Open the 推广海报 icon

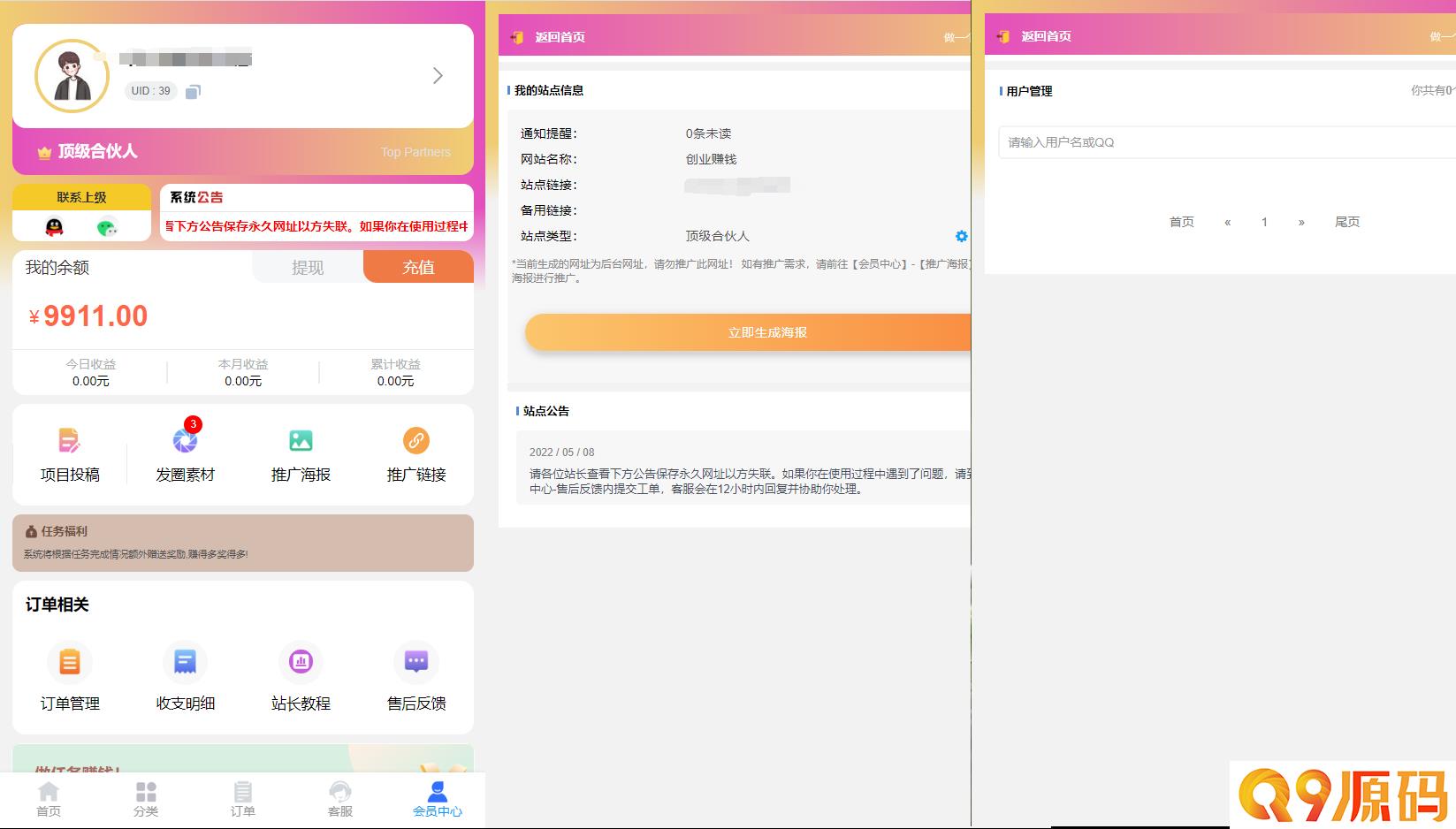pyautogui.click(x=301, y=440)
